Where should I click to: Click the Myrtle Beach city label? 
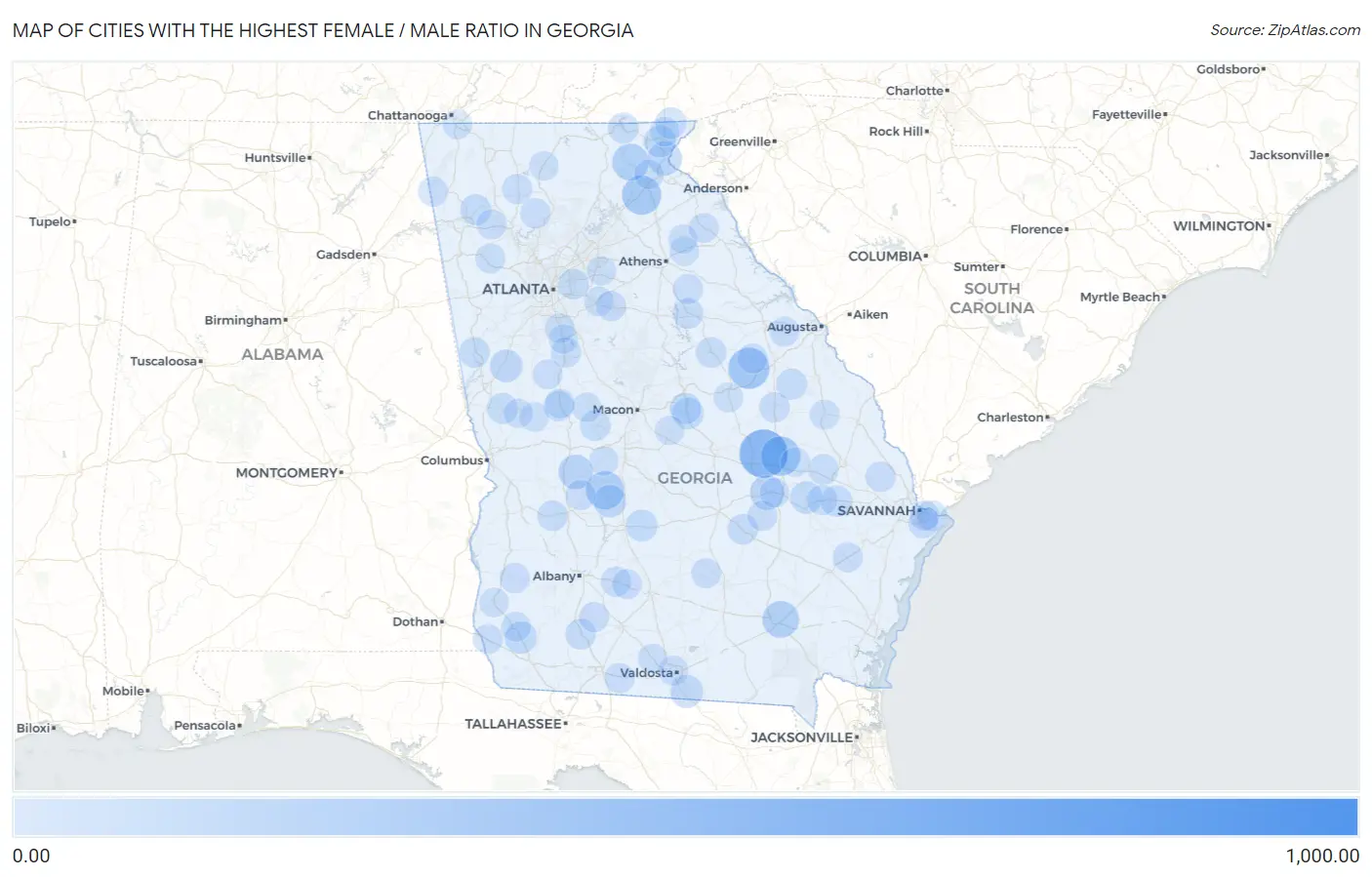pos(1120,298)
